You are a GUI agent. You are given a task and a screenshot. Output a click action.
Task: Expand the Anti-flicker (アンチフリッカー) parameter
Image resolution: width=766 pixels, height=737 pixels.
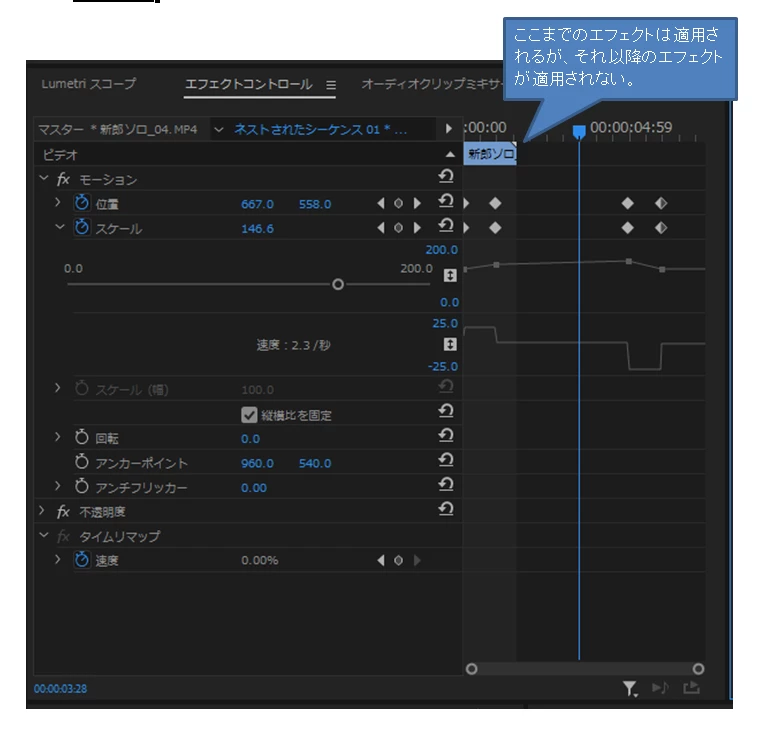tap(58, 486)
